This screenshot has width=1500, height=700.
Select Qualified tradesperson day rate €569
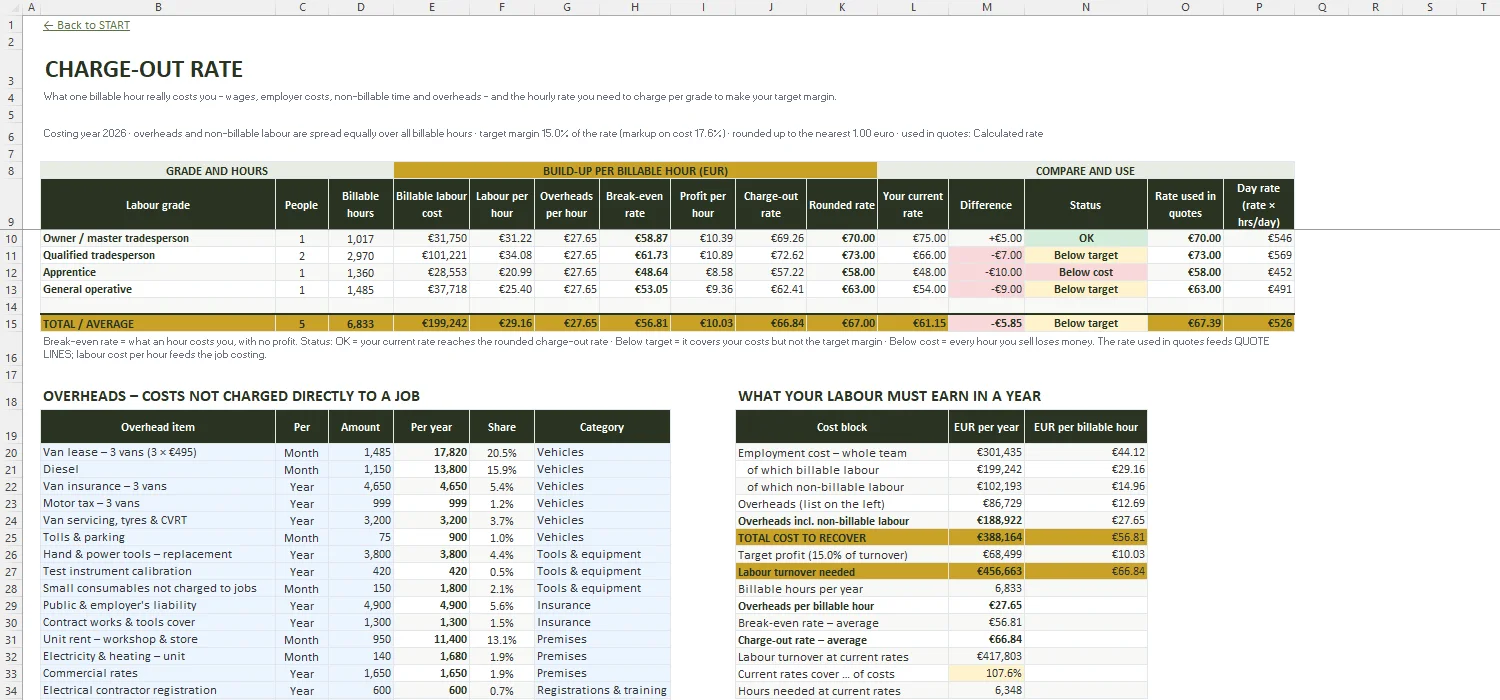[1259, 255]
